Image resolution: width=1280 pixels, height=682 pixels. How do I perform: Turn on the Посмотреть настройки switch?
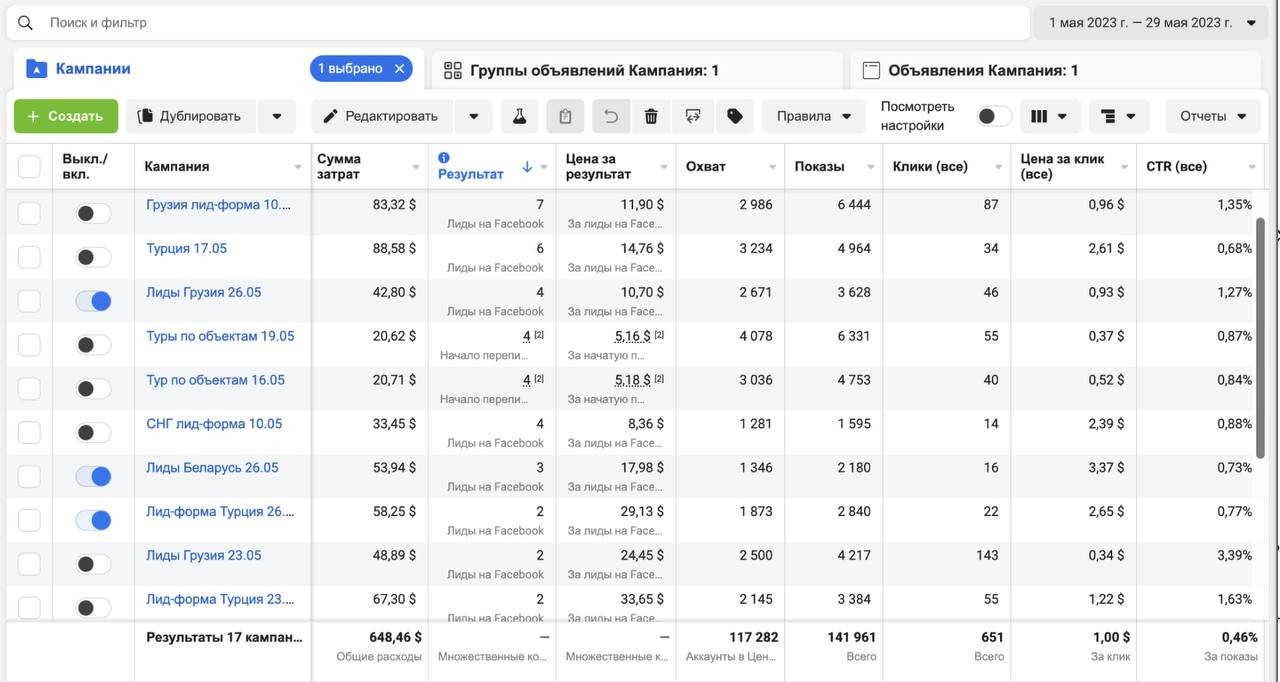(x=993, y=116)
